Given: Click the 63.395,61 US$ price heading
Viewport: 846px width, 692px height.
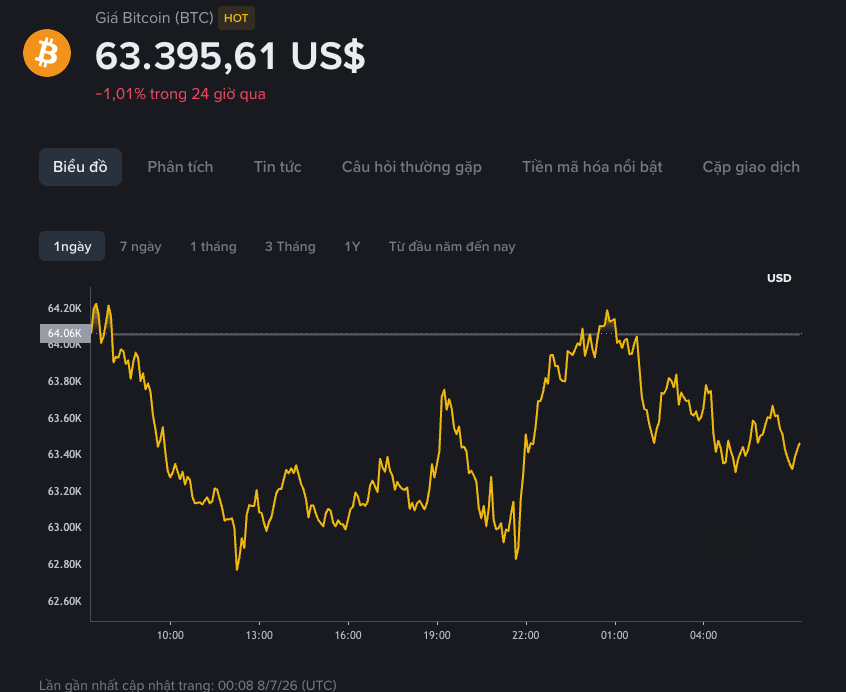Looking at the screenshot, I should [230, 56].
